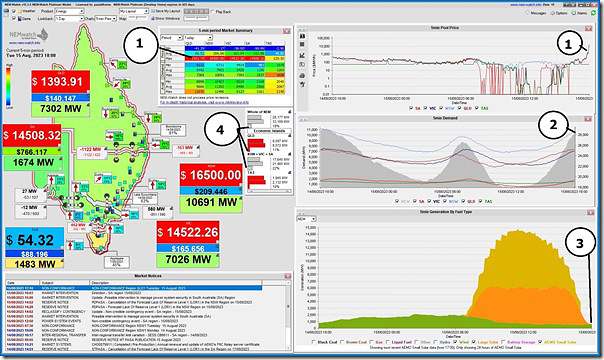Click the Alarm icon in top-right toolbar

(574, 13)
